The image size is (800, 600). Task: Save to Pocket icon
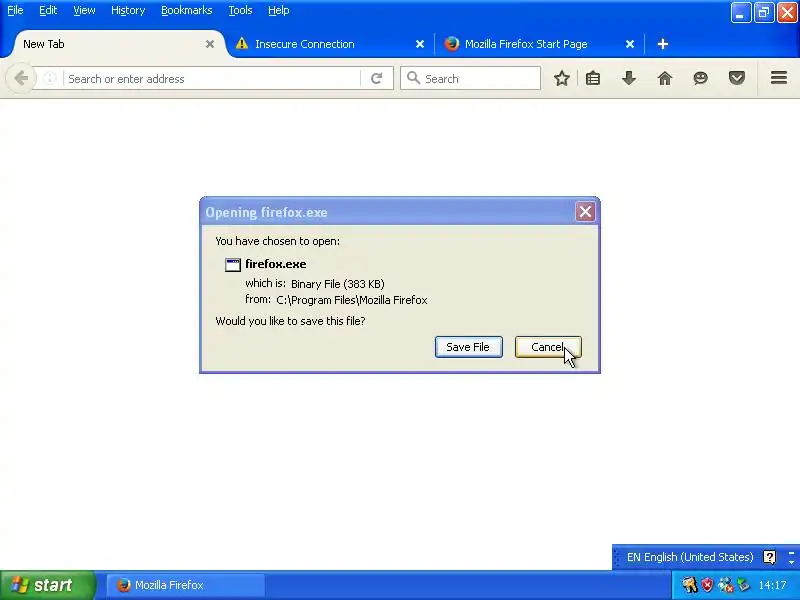737,78
